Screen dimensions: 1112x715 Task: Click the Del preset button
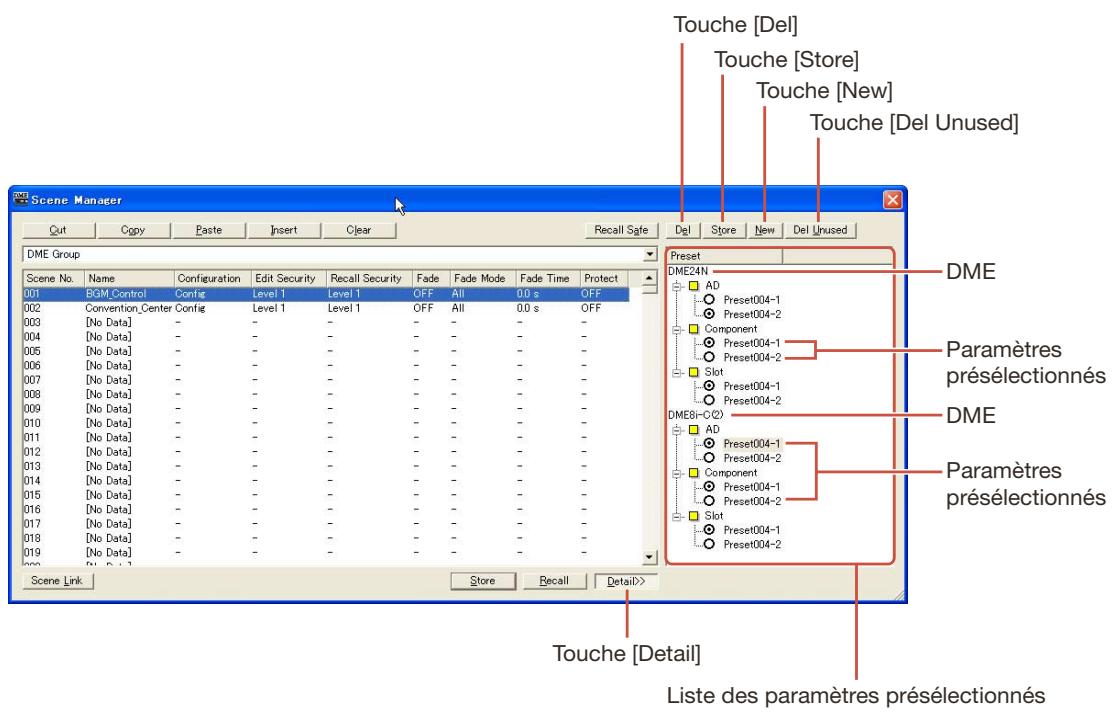tap(682, 230)
